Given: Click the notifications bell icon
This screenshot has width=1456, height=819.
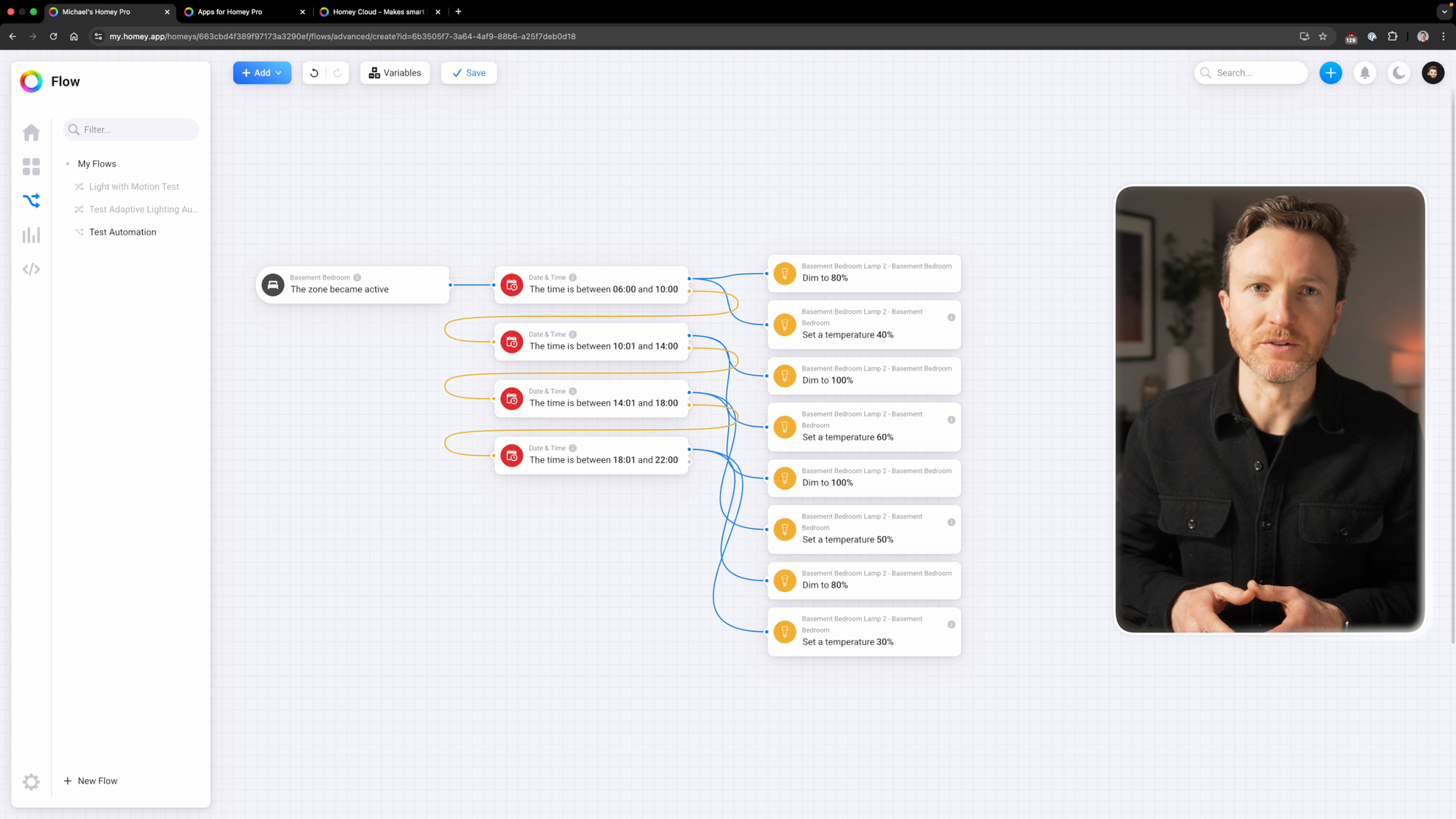Looking at the screenshot, I should tap(1364, 73).
